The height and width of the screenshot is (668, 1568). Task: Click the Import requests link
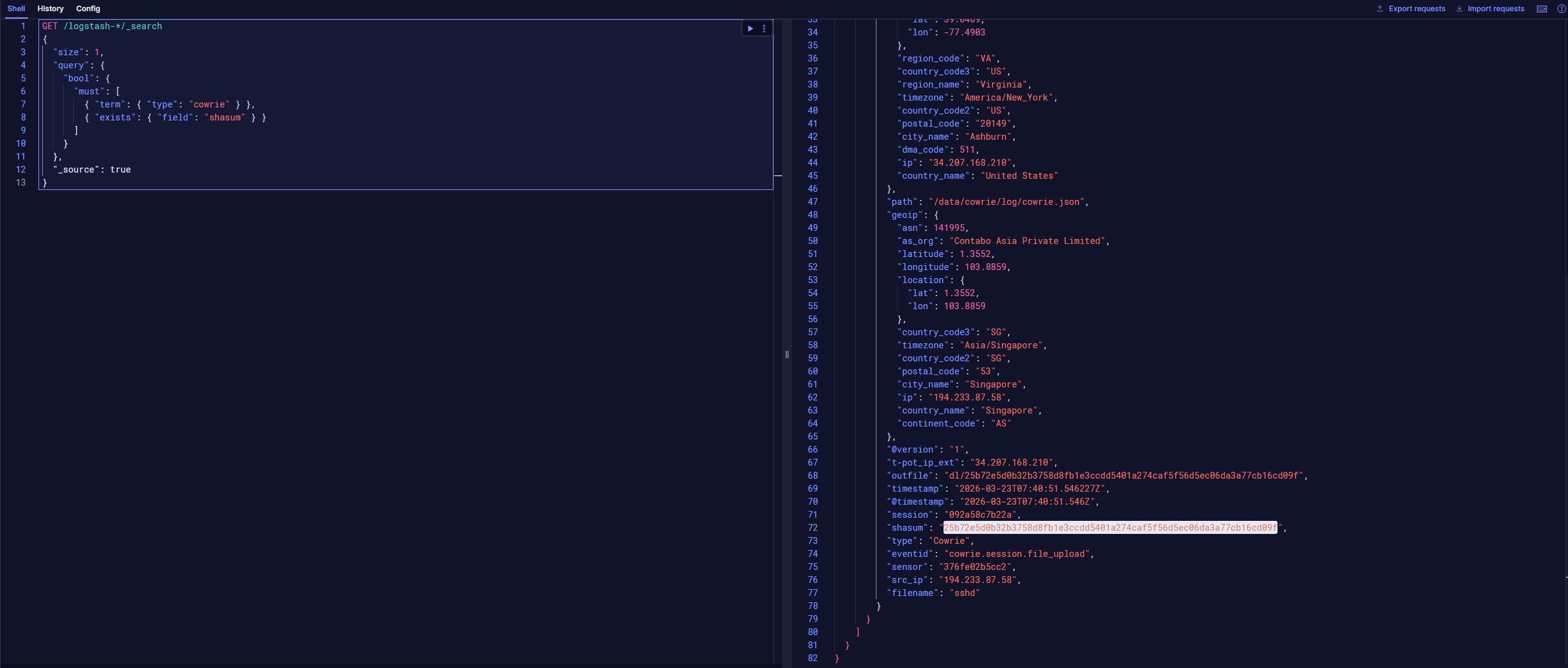[x=1496, y=9]
